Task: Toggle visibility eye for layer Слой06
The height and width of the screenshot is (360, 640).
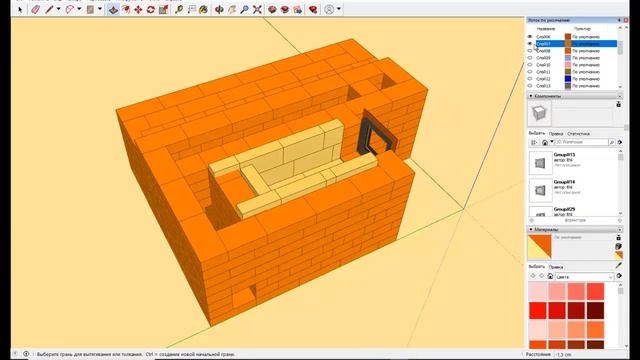Action: click(x=530, y=37)
